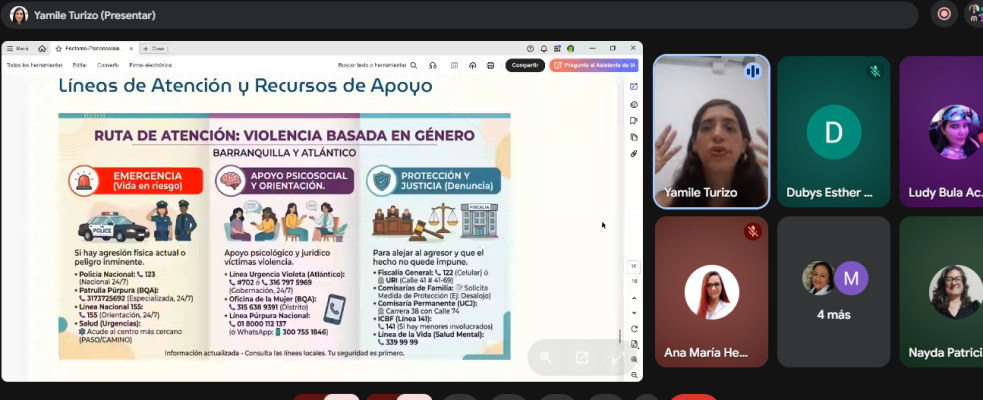Click Buscar texto o herramientas search field
This screenshot has width=983, height=400.
[x=377, y=65]
